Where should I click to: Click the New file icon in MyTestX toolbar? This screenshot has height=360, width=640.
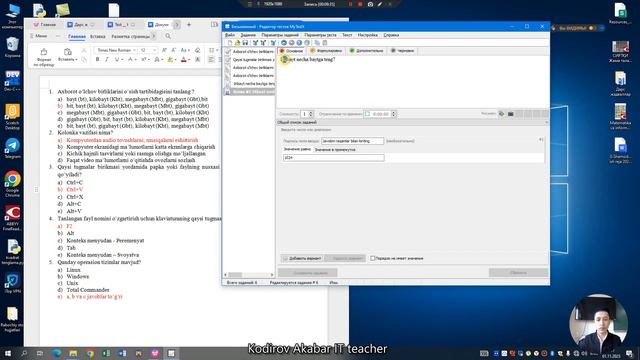[230, 43]
